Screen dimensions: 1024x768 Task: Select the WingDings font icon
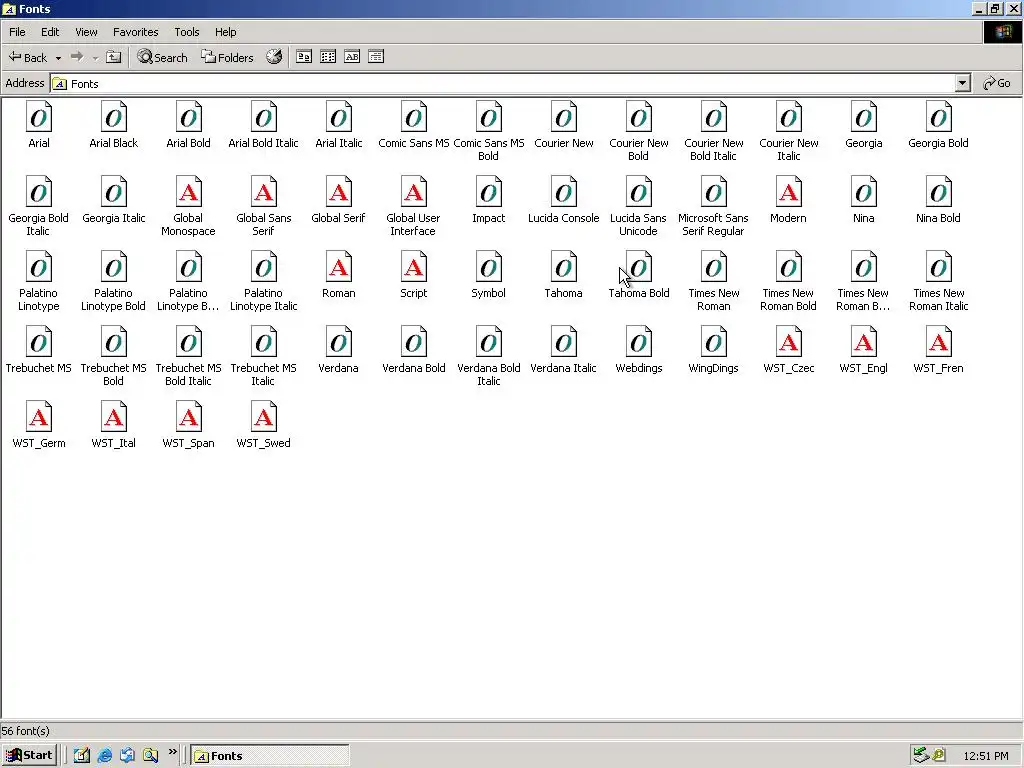(714, 343)
